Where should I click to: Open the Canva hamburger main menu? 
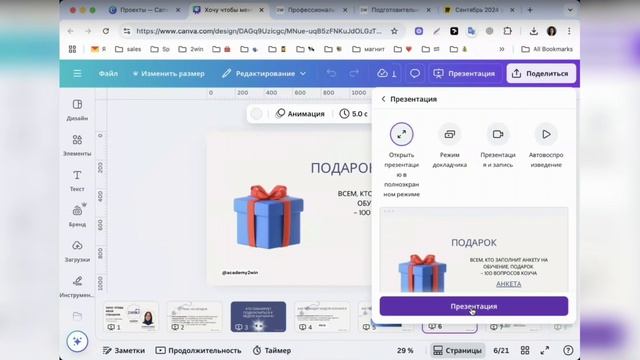[x=77, y=73]
